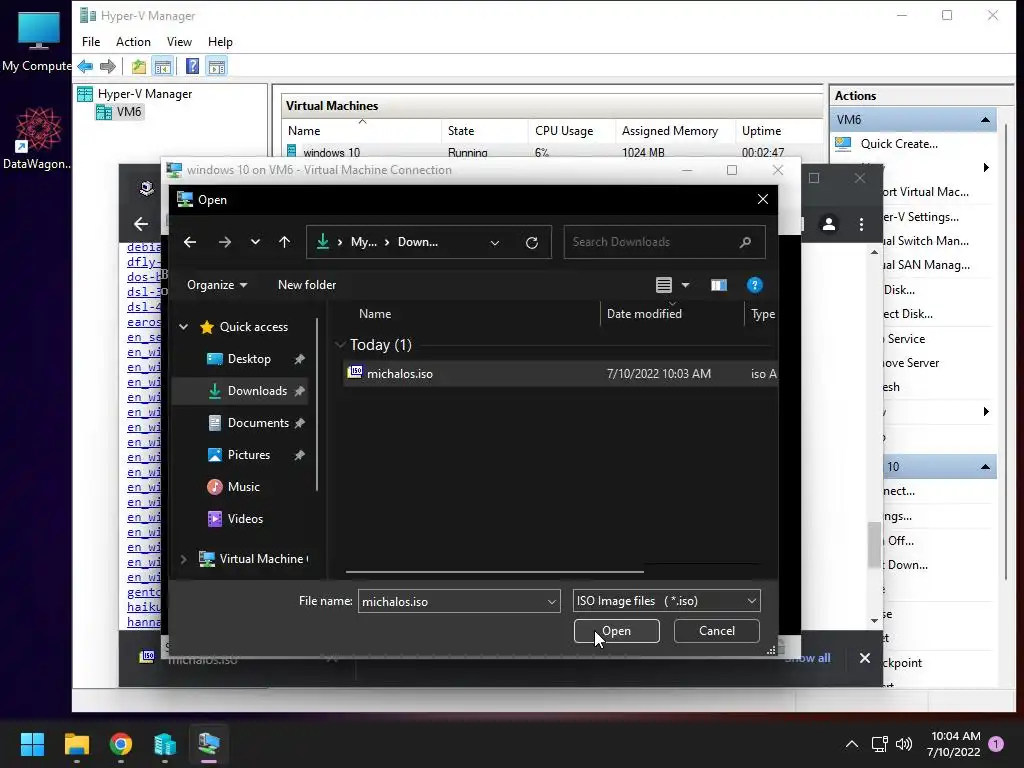
Task: Select Documents in Quick access
Action: tap(258, 423)
